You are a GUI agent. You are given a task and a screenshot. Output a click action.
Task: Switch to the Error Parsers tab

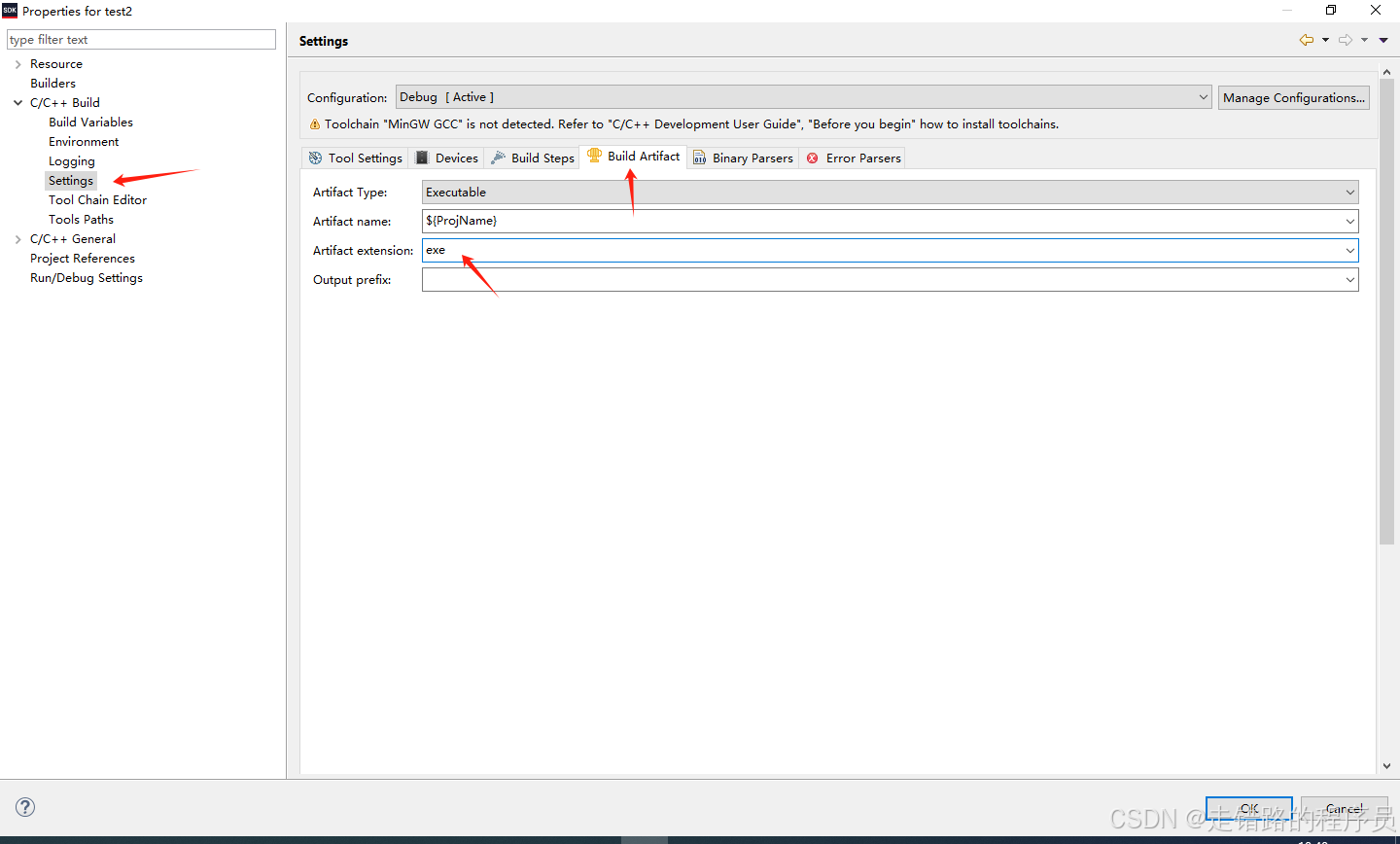tap(853, 158)
